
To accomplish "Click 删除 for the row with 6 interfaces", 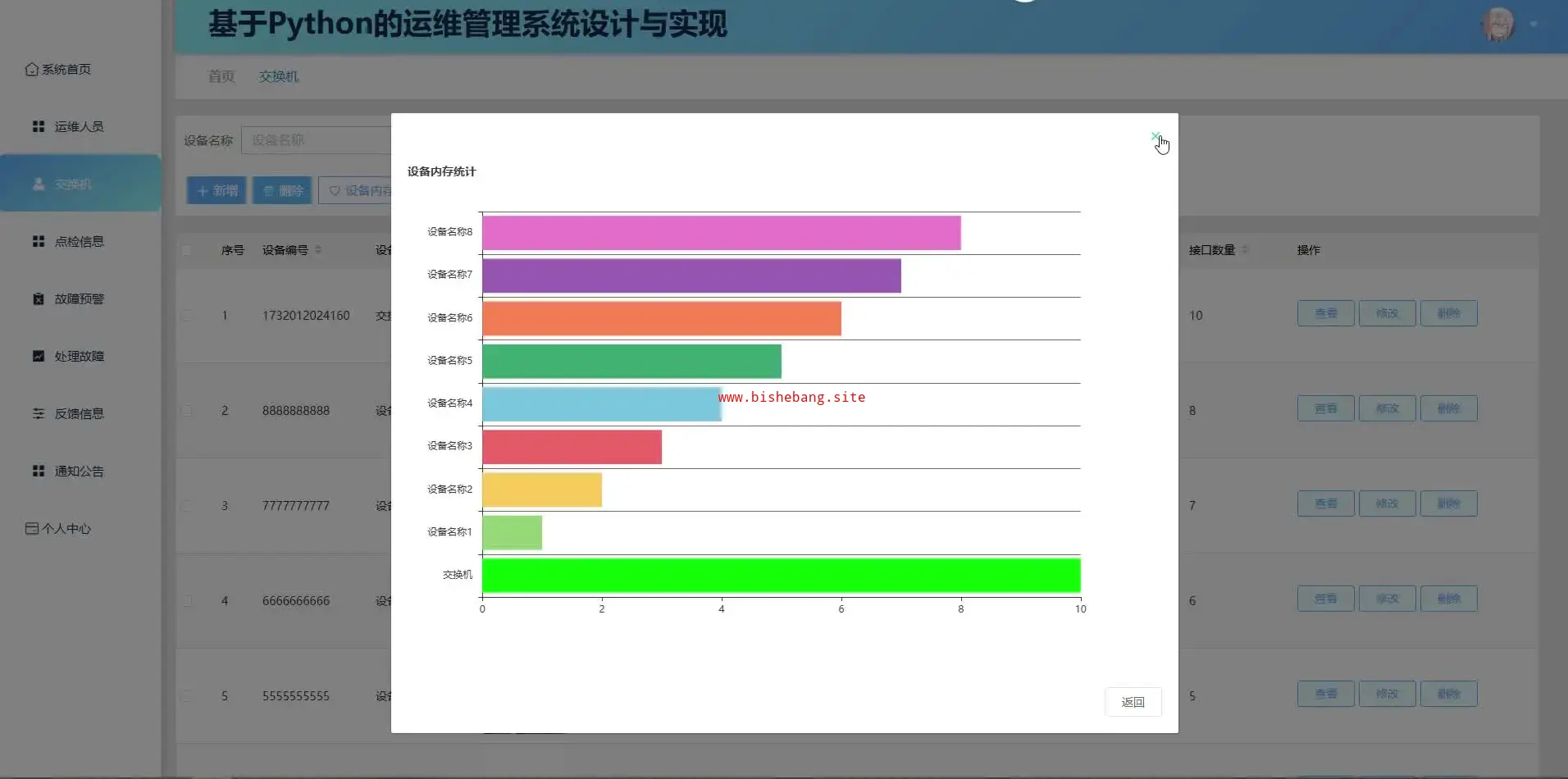I will coord(1449,599).
